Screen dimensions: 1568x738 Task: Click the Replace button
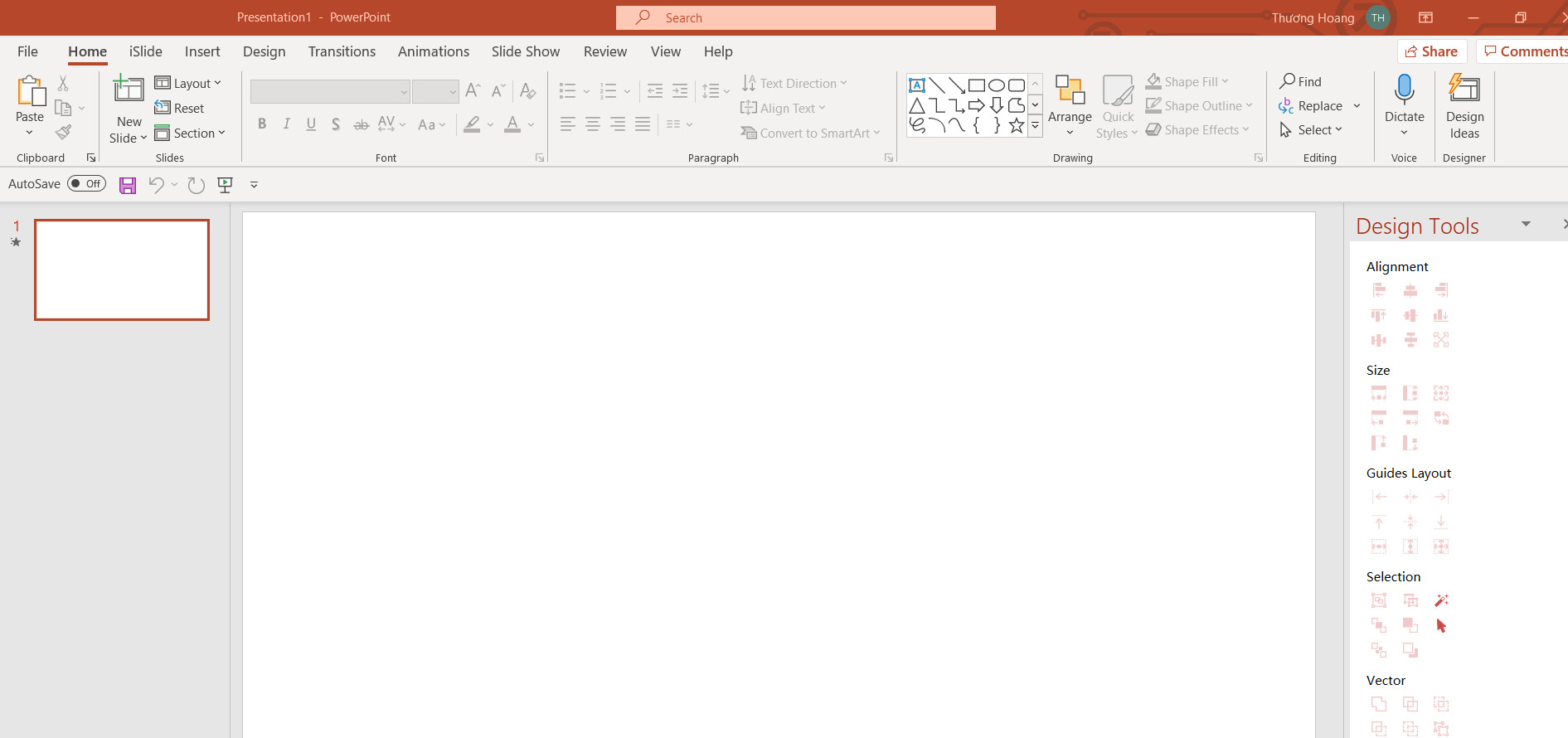click(1310, 106)
